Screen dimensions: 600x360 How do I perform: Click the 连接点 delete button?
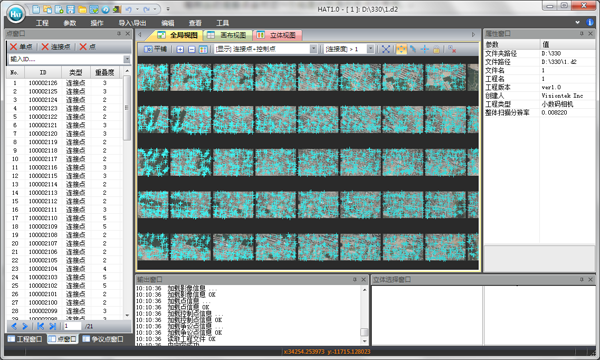pos(56,47)
